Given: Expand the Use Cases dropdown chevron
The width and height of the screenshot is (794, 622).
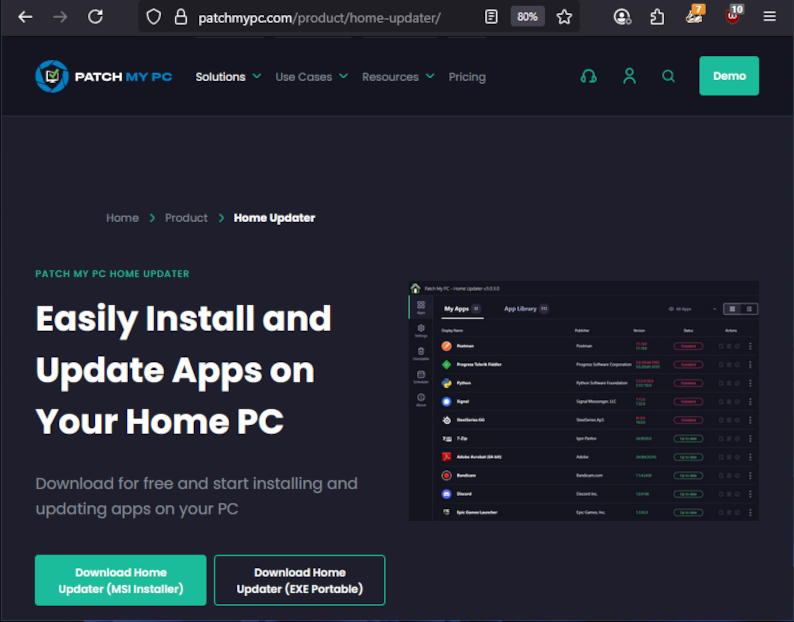Looking at the screenshot, I should (x=343, y=76).
